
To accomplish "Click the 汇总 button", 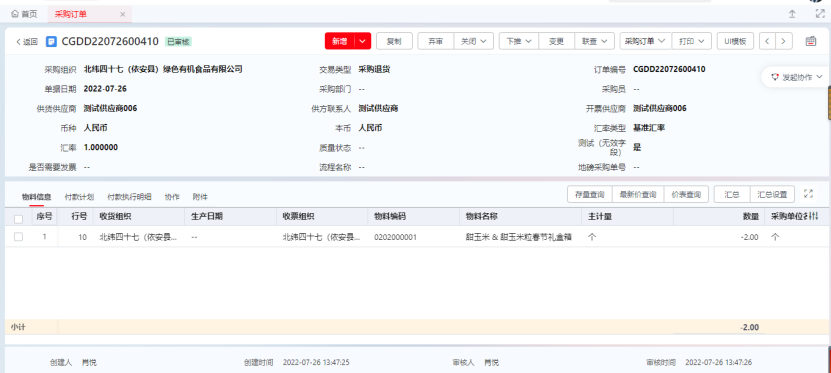I will 732,194.
